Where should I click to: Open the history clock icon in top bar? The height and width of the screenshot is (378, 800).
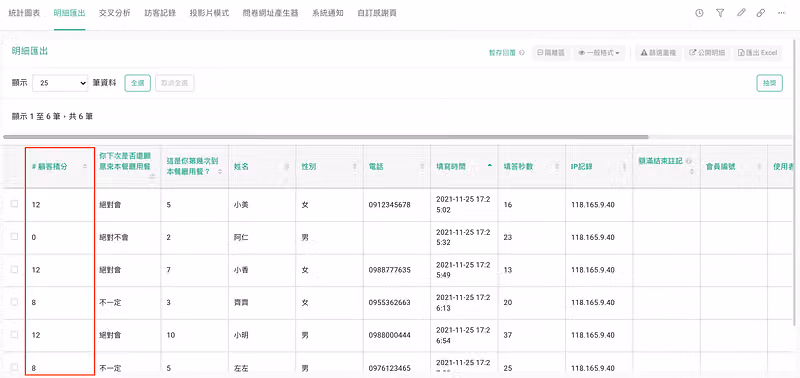(699, 13)
